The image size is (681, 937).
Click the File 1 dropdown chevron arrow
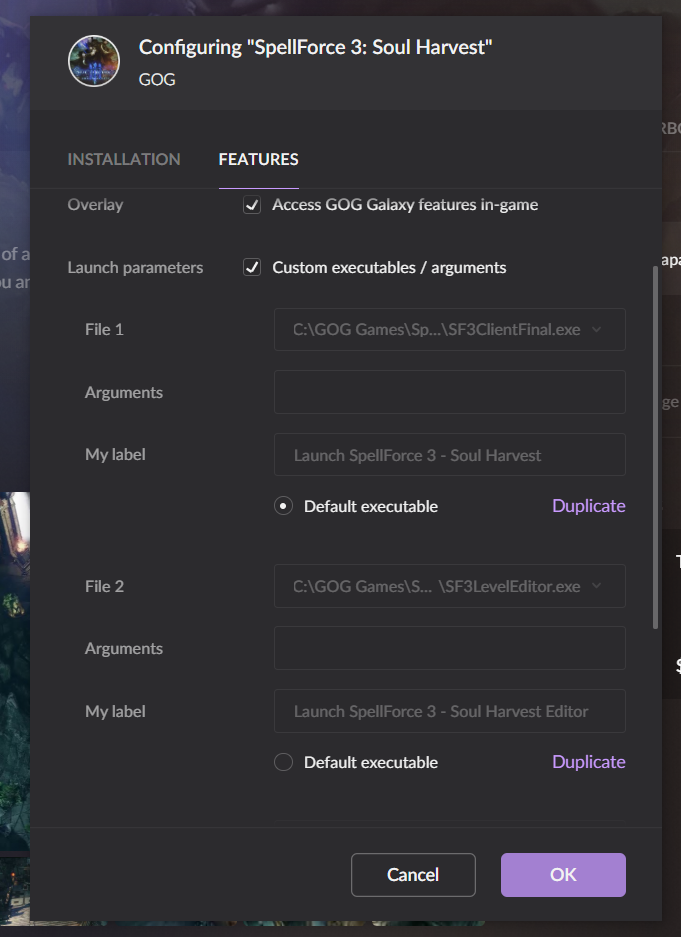[x=596, y=329]
